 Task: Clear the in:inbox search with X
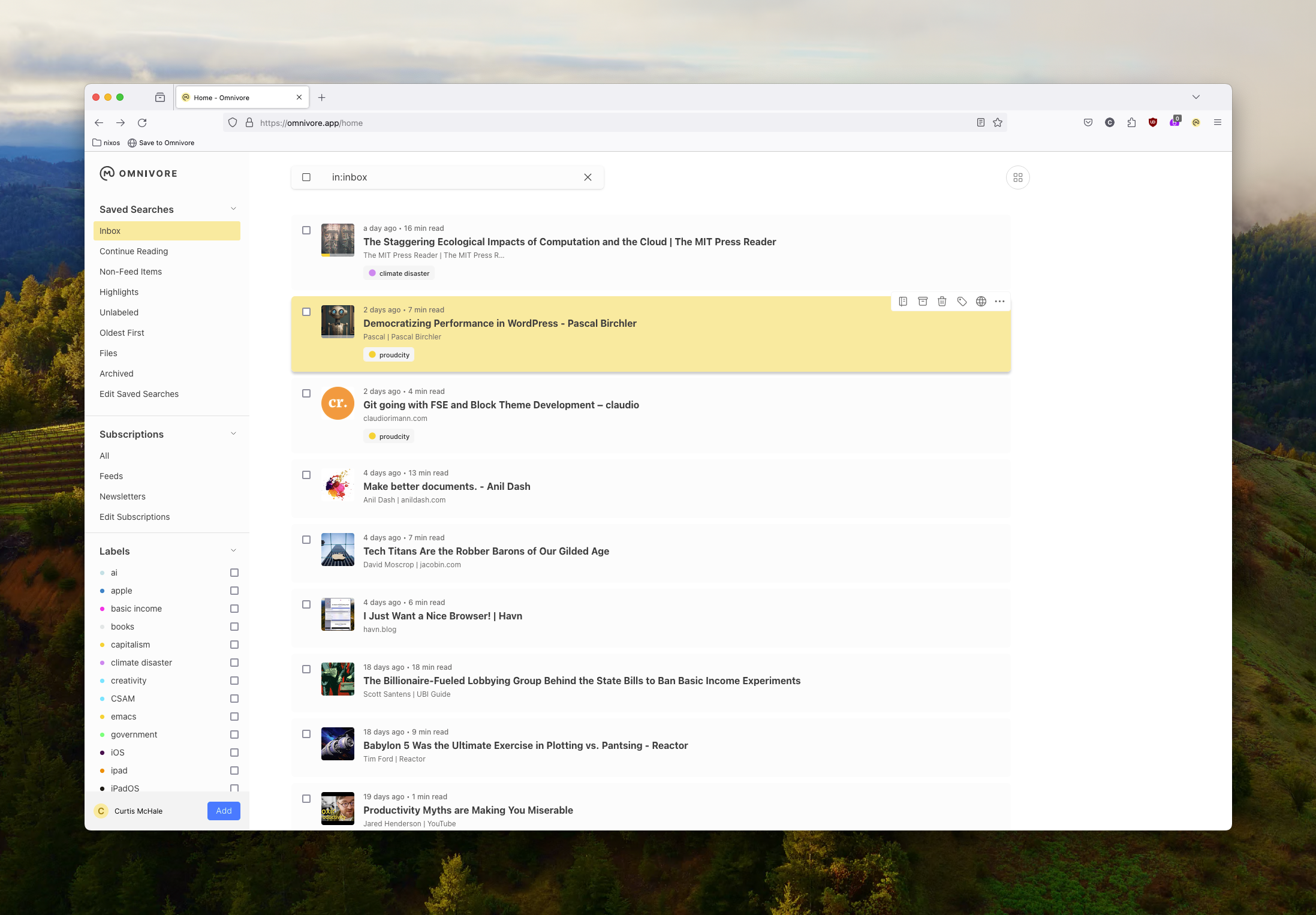588,177
